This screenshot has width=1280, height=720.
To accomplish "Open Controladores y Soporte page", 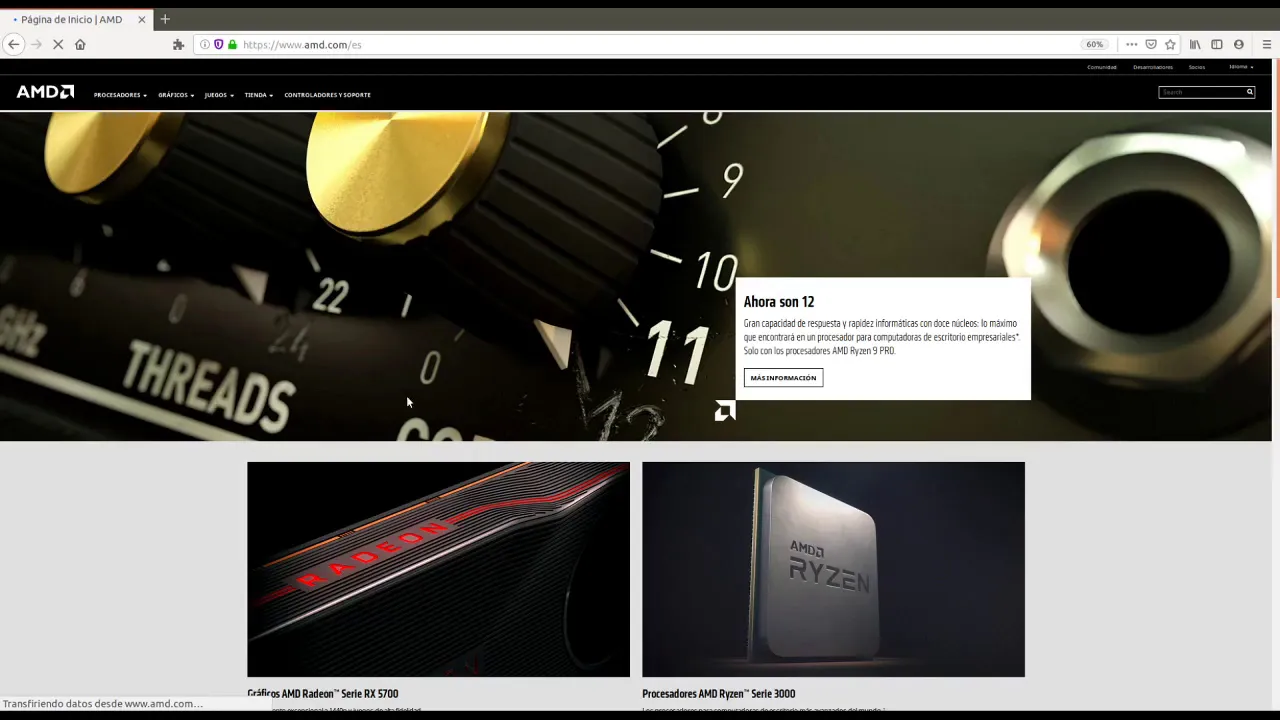I will (327, 95).
